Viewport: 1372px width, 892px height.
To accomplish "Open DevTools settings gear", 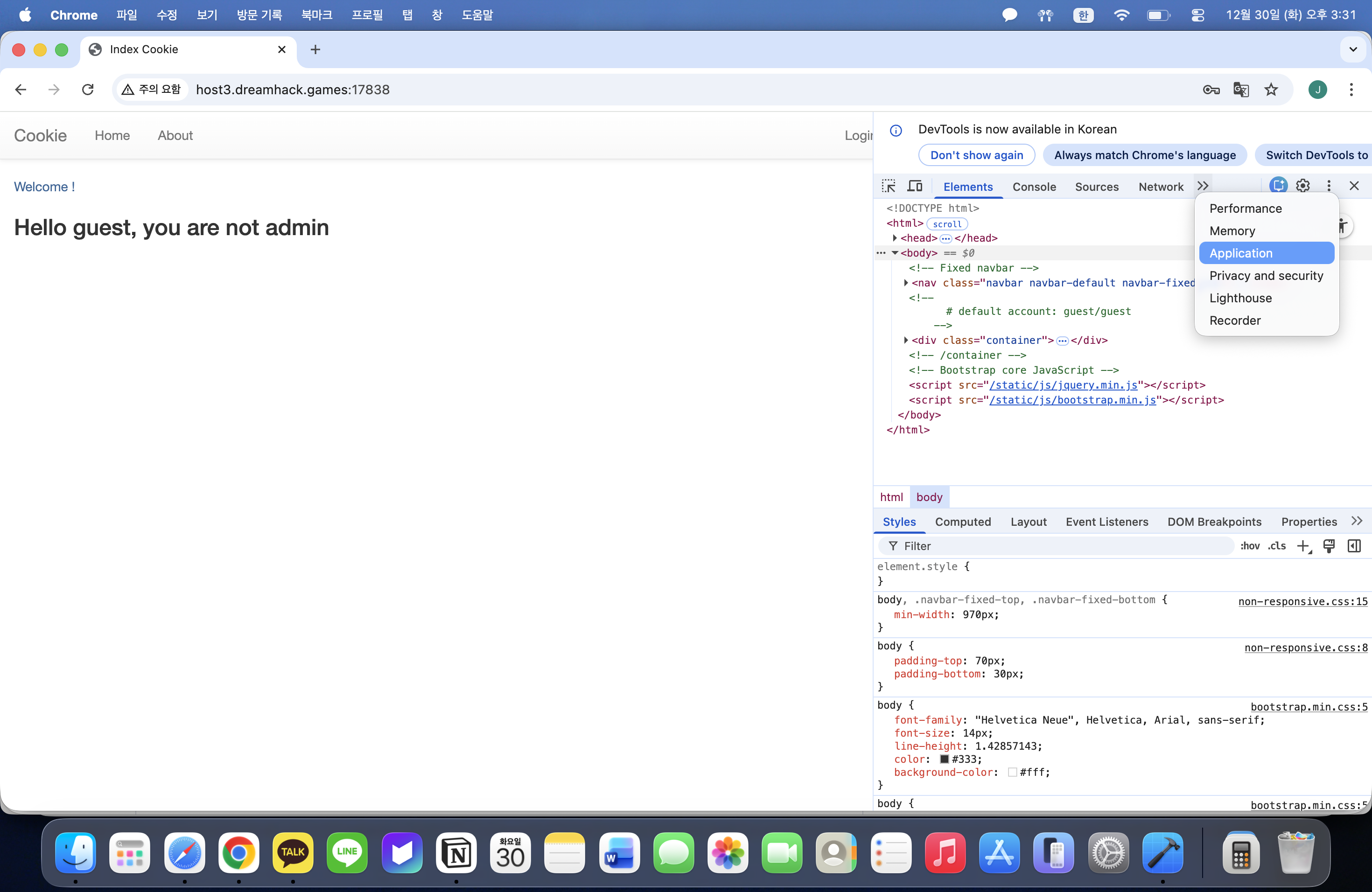I will (1303, 186).
